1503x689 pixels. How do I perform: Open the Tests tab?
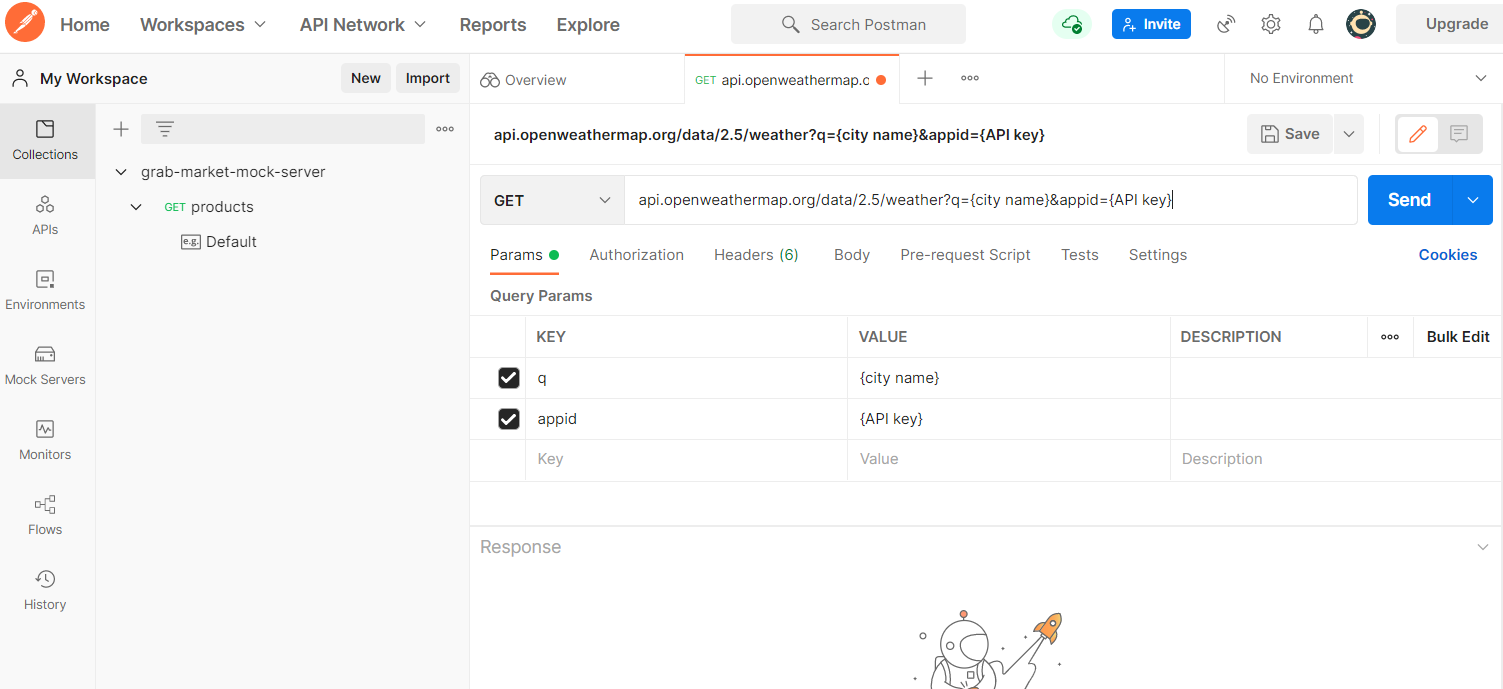tap(1080, 255)
